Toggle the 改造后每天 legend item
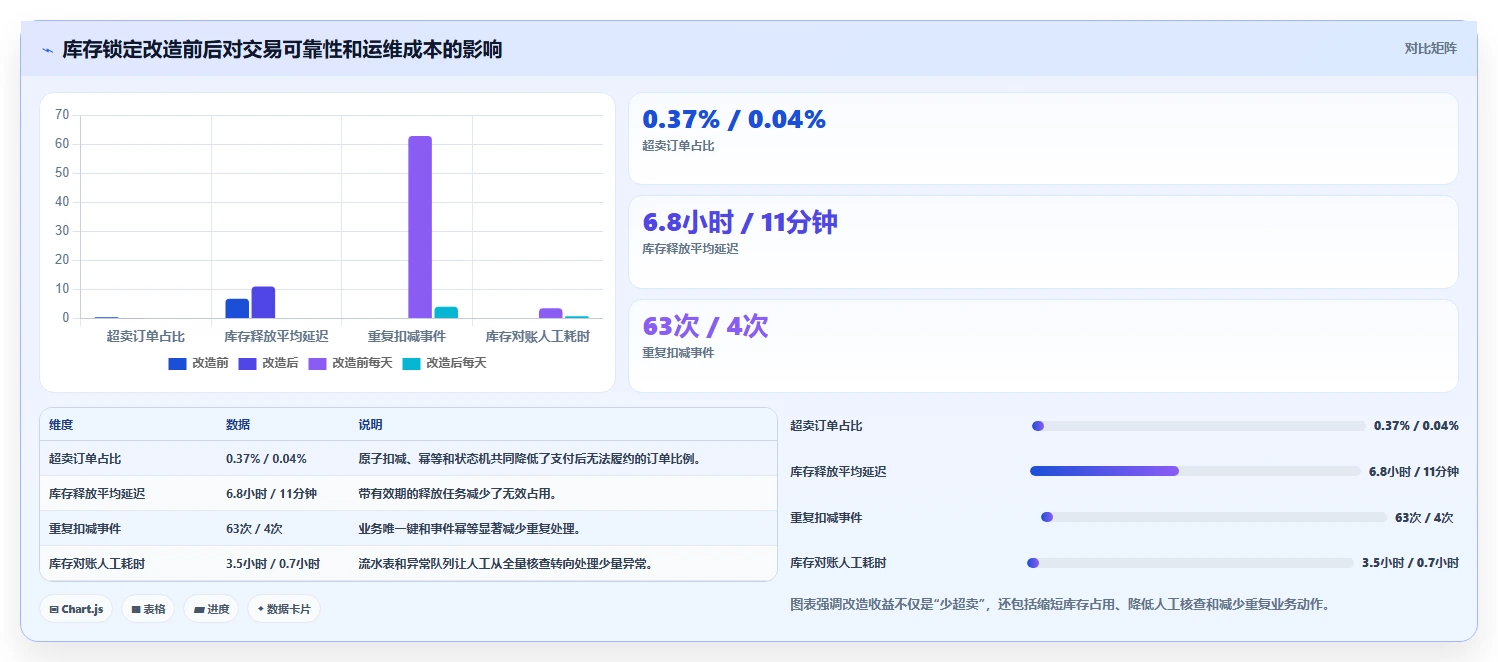Screen dimensions: 1498x662 444,363
